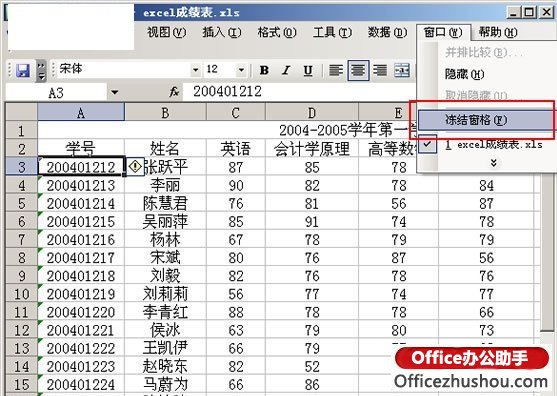557x396 pixels.
Task: Select name cell 宋斌
Action: (165, 257)
